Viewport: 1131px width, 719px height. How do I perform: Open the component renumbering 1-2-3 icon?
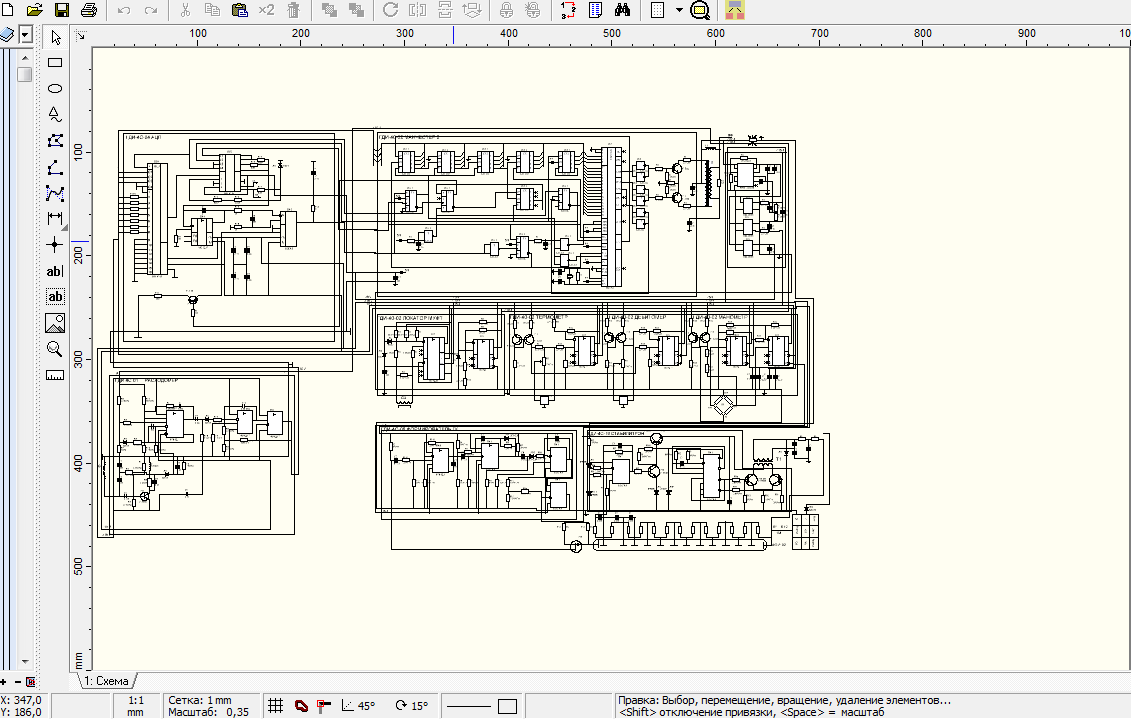[568, 9]
